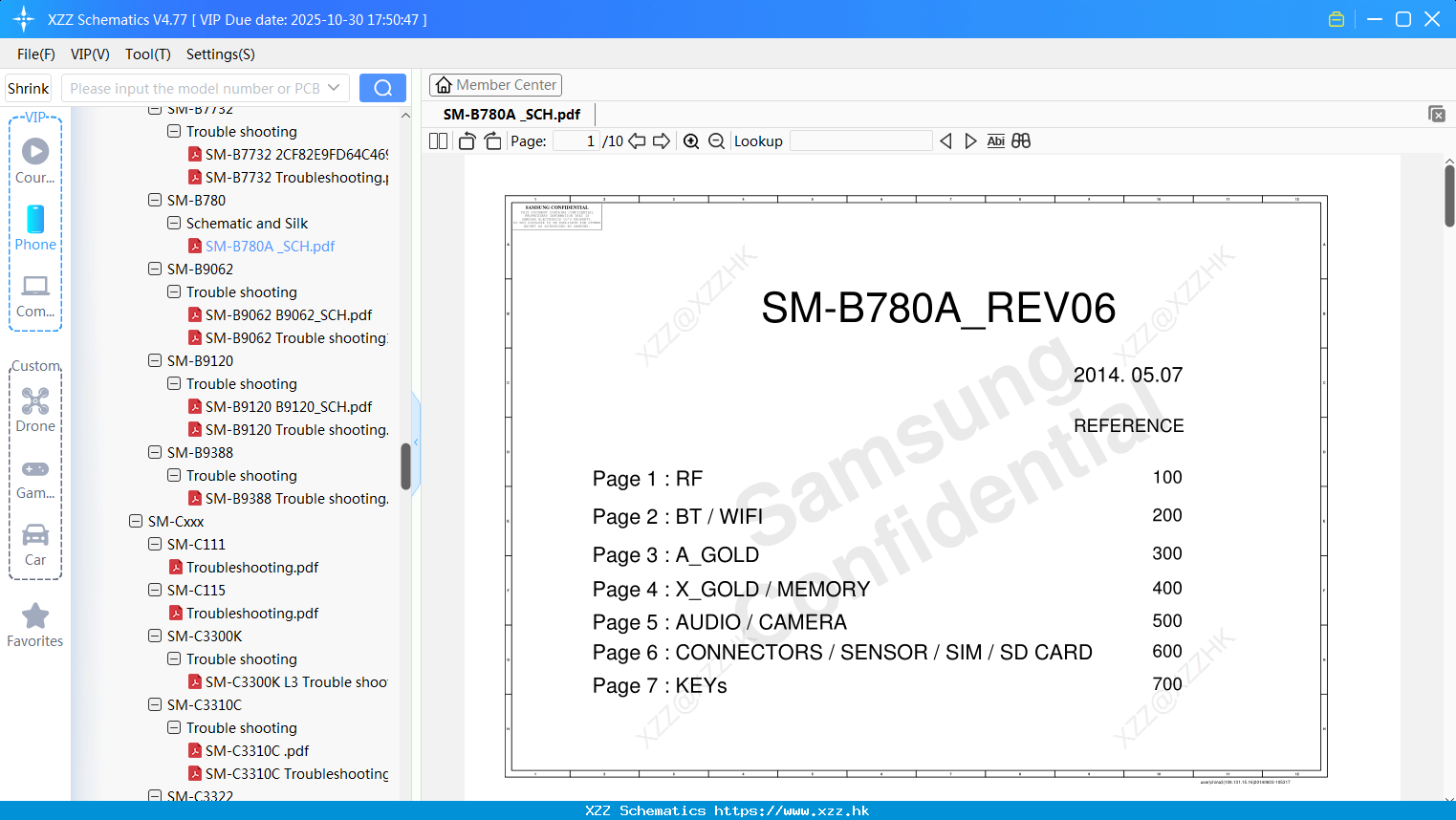
Task: Open SM-B9388 Trouble shooting file
Action: pyautogui.click(x=288, y=498)
